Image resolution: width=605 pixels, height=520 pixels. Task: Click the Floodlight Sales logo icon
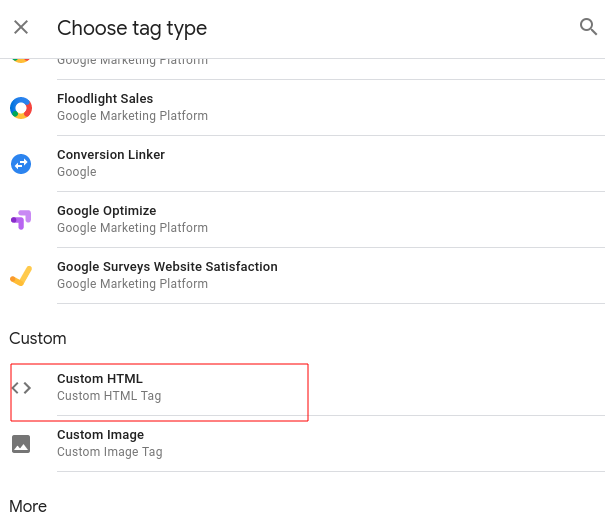[21, 108]
